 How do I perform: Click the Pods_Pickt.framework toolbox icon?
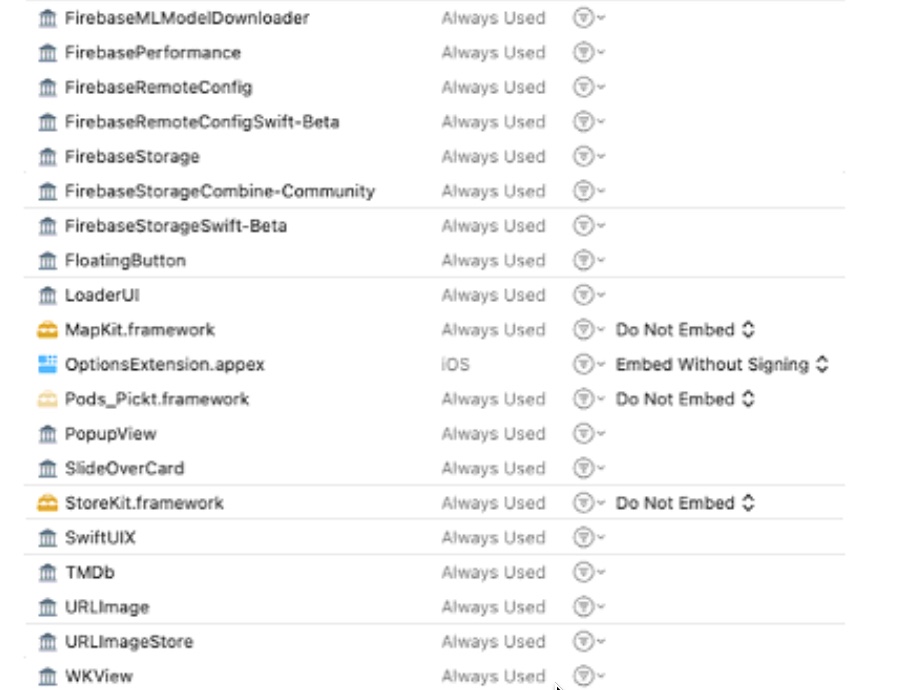(x=47, y=399)
